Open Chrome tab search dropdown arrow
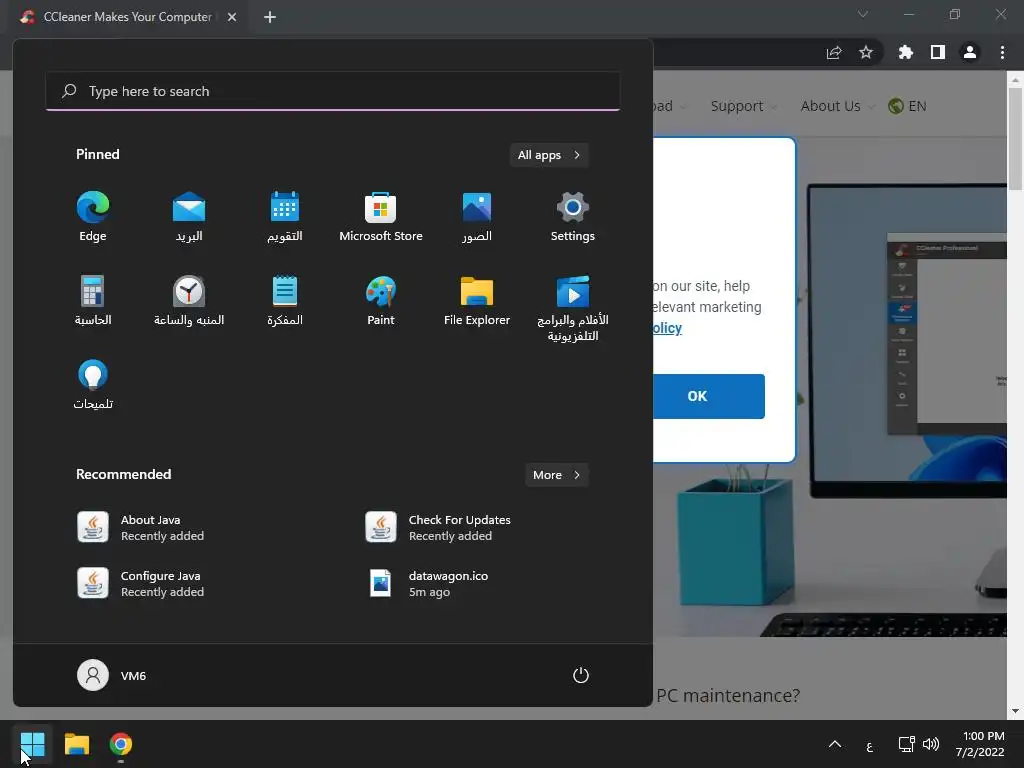The image size is (1024, 768). pyautogui.click(x=863, y=14)
